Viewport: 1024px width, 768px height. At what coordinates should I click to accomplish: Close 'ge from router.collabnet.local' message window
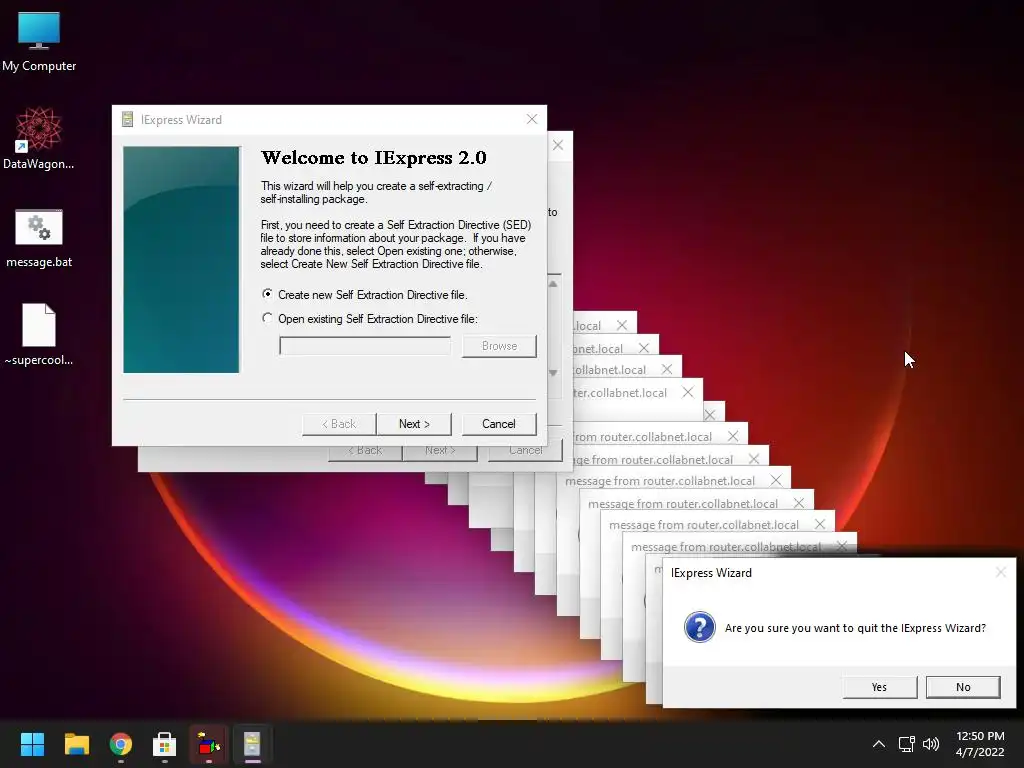[754, 459]
